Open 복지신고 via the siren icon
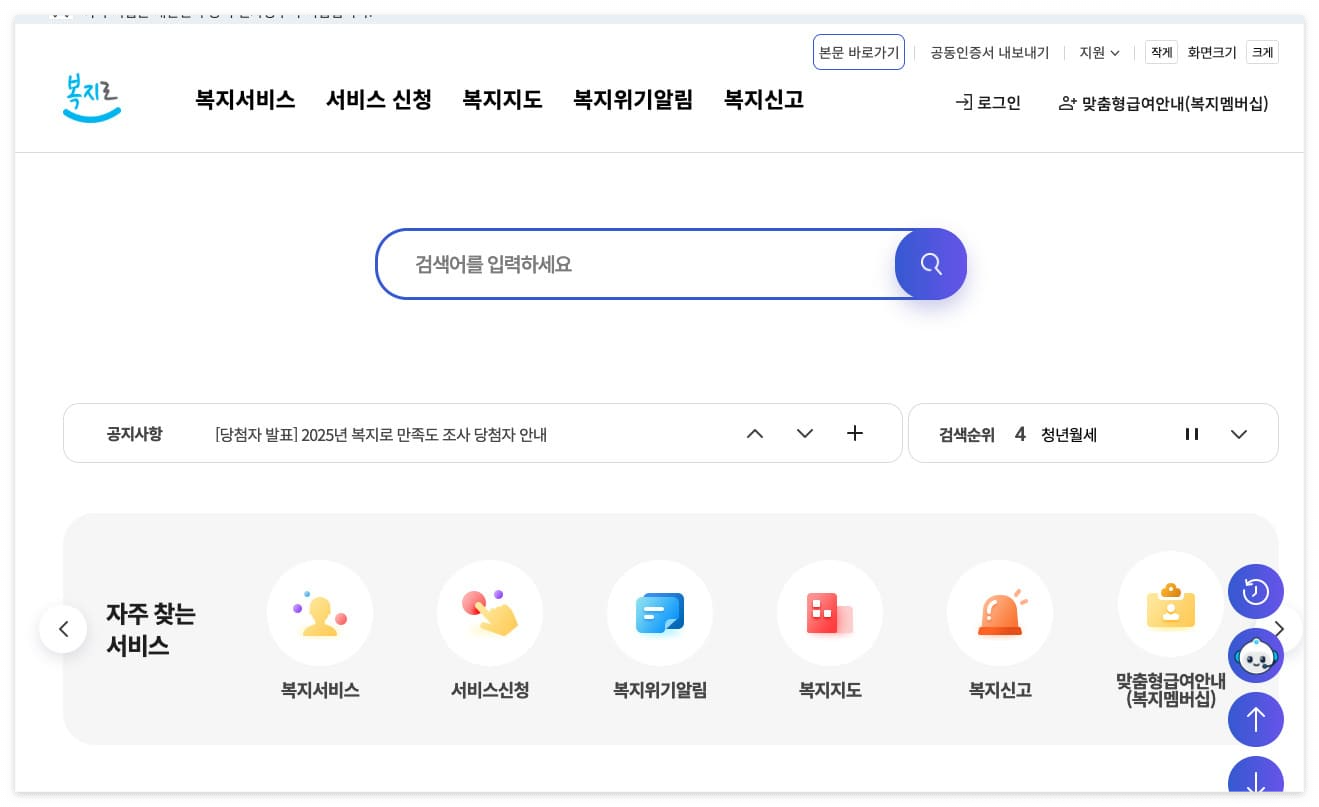The width and height of the screenshot is (1319, 807). coord(1000,613)
